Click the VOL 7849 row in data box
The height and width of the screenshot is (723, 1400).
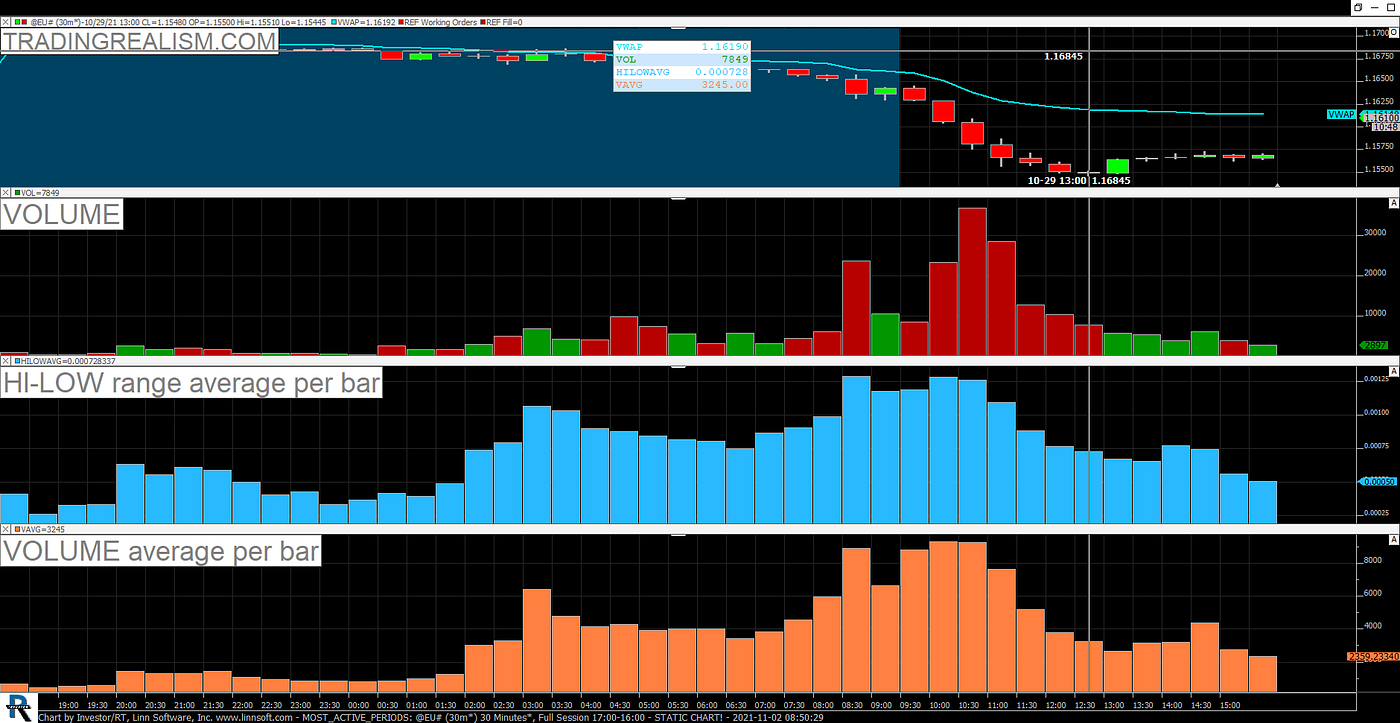click(x=682, y=60)
